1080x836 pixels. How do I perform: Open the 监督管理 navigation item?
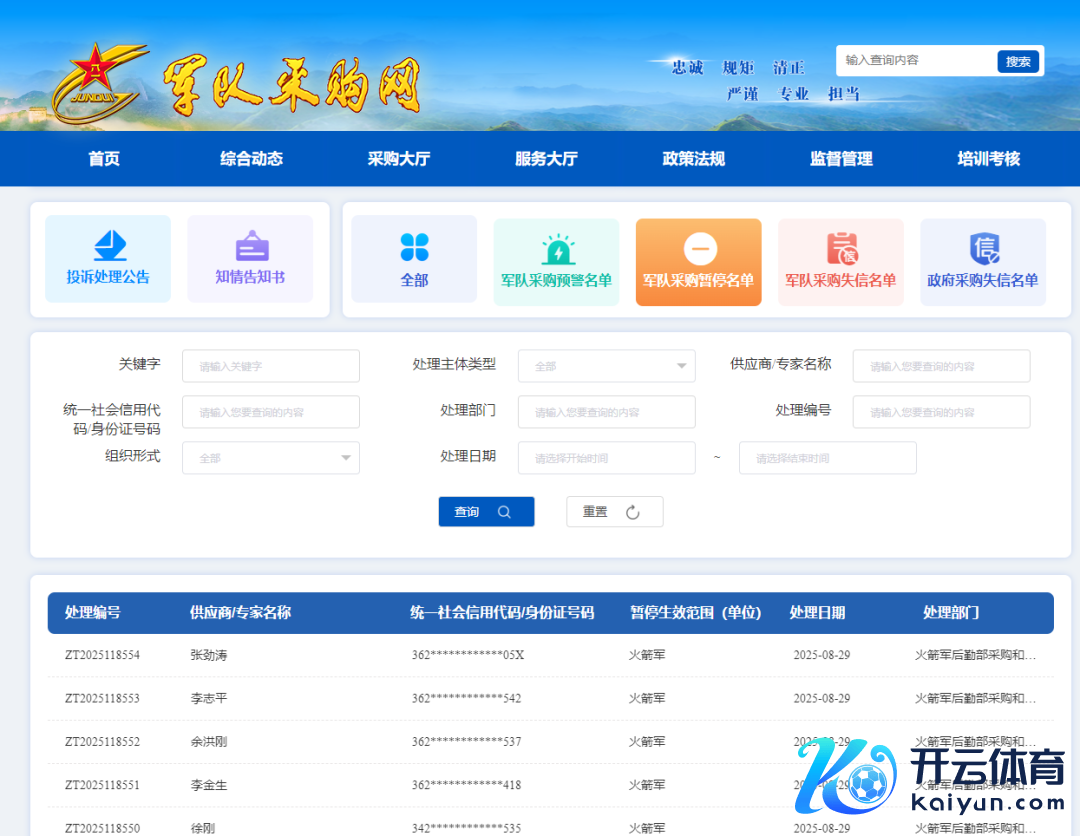(x=841, y=159)
